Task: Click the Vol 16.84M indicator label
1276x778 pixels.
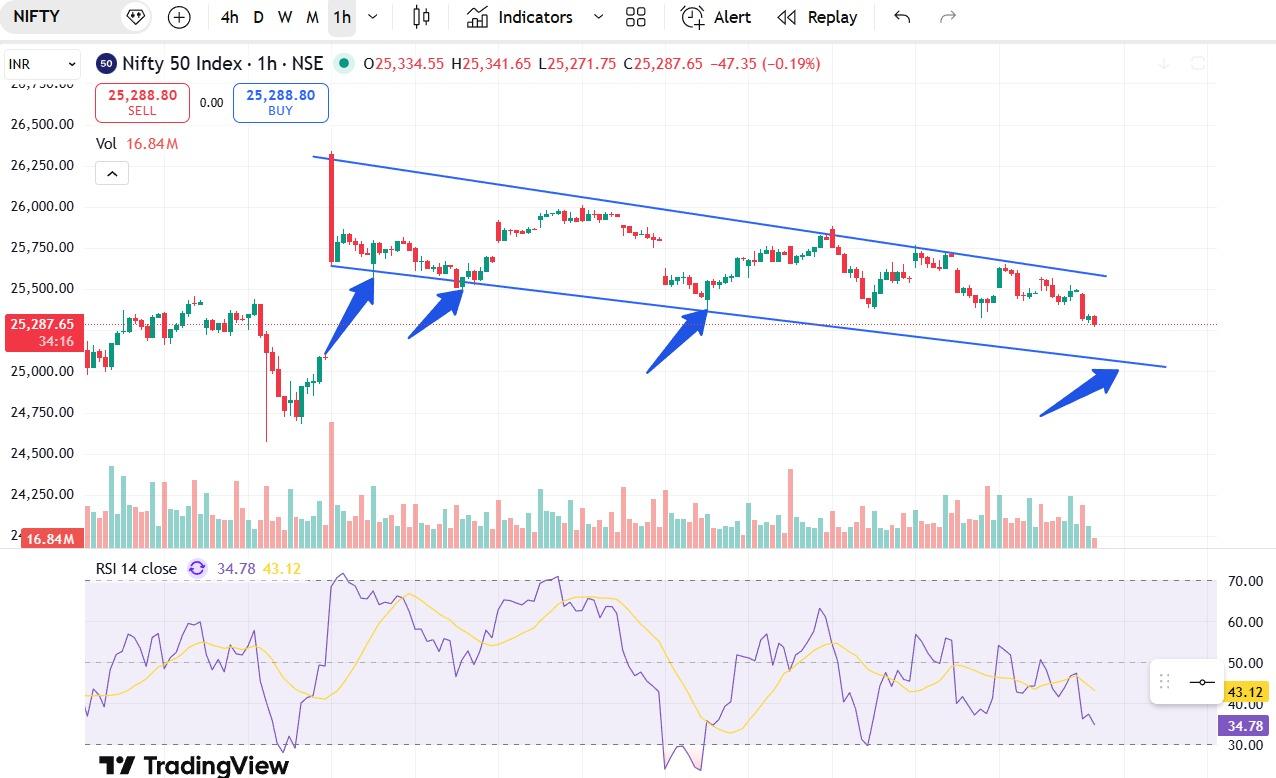Action: pyautogui.click(x=137, y=144)
